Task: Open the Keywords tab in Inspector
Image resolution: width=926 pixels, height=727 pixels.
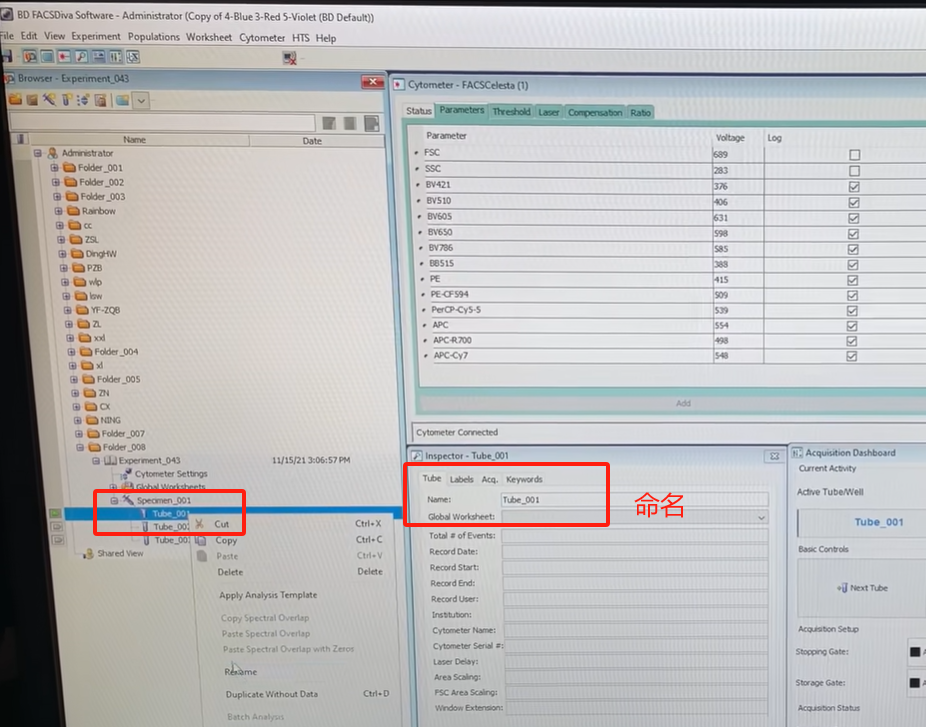Action: click(524, 480)
